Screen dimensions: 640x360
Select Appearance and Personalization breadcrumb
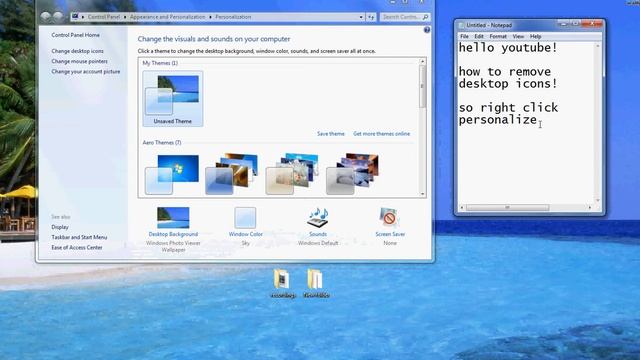[168, 17]
